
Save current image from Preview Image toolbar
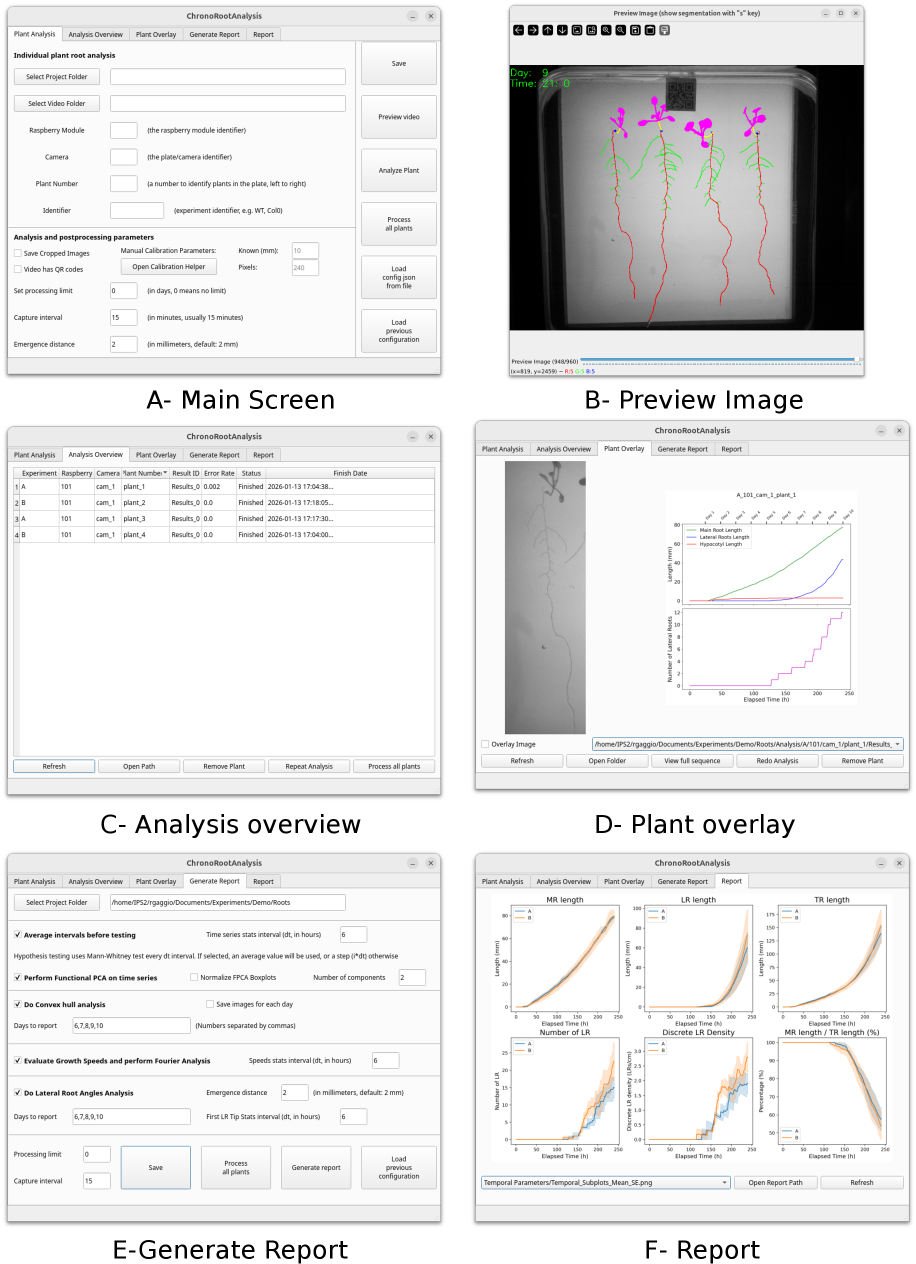click(x=635, y=31)
